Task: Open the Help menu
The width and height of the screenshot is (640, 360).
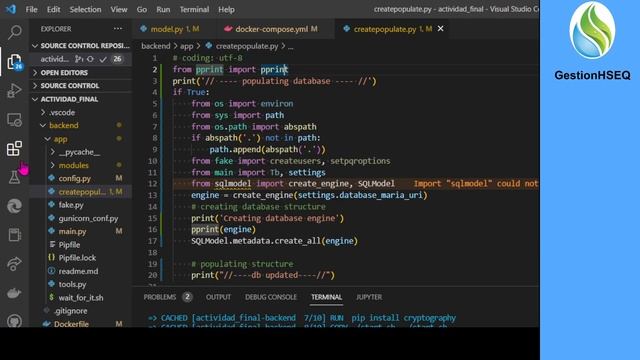Action: coord(226,9)
